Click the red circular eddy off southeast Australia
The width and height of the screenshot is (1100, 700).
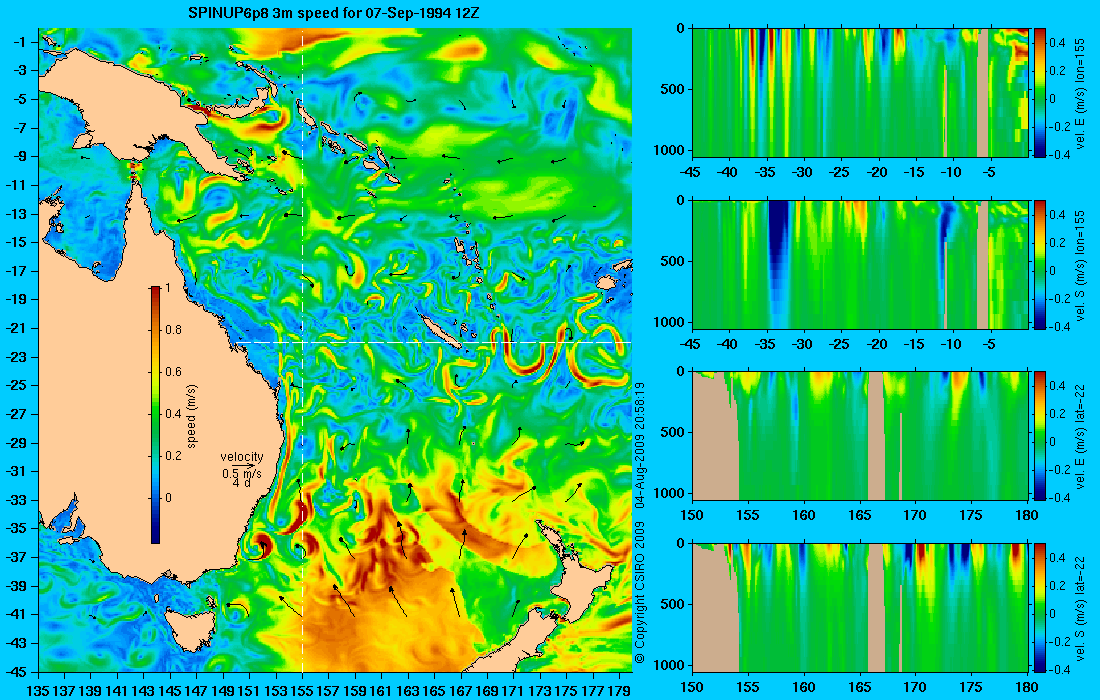(x=262, y=545)
